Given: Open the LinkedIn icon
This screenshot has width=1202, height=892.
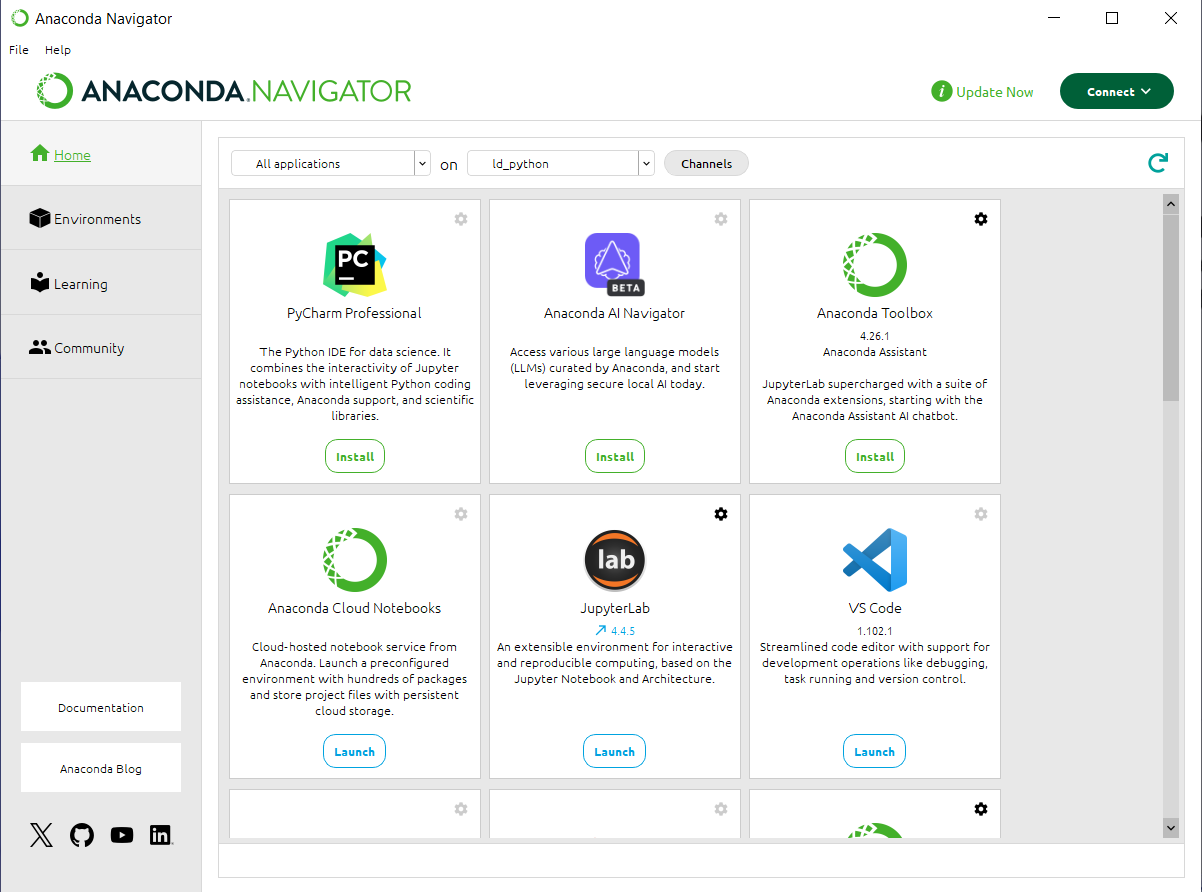Looking at the screenshot, I should point(160,835).
